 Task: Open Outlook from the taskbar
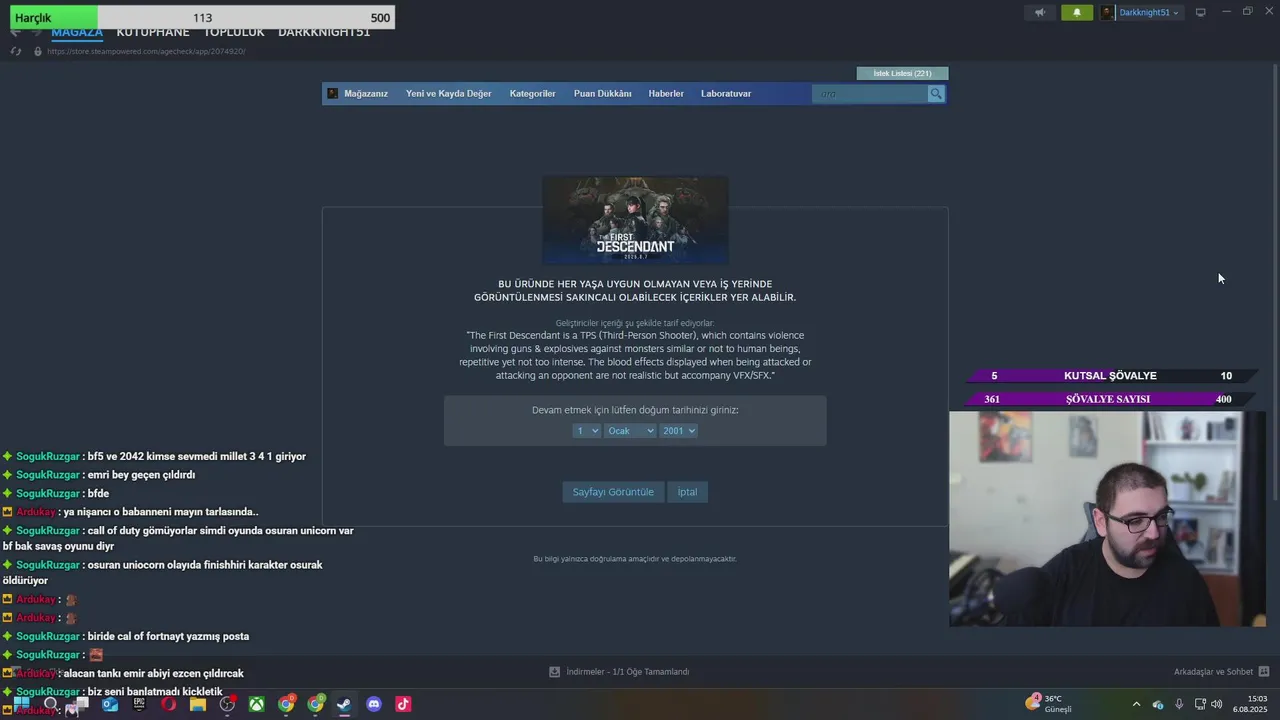(x=110, y=704)
